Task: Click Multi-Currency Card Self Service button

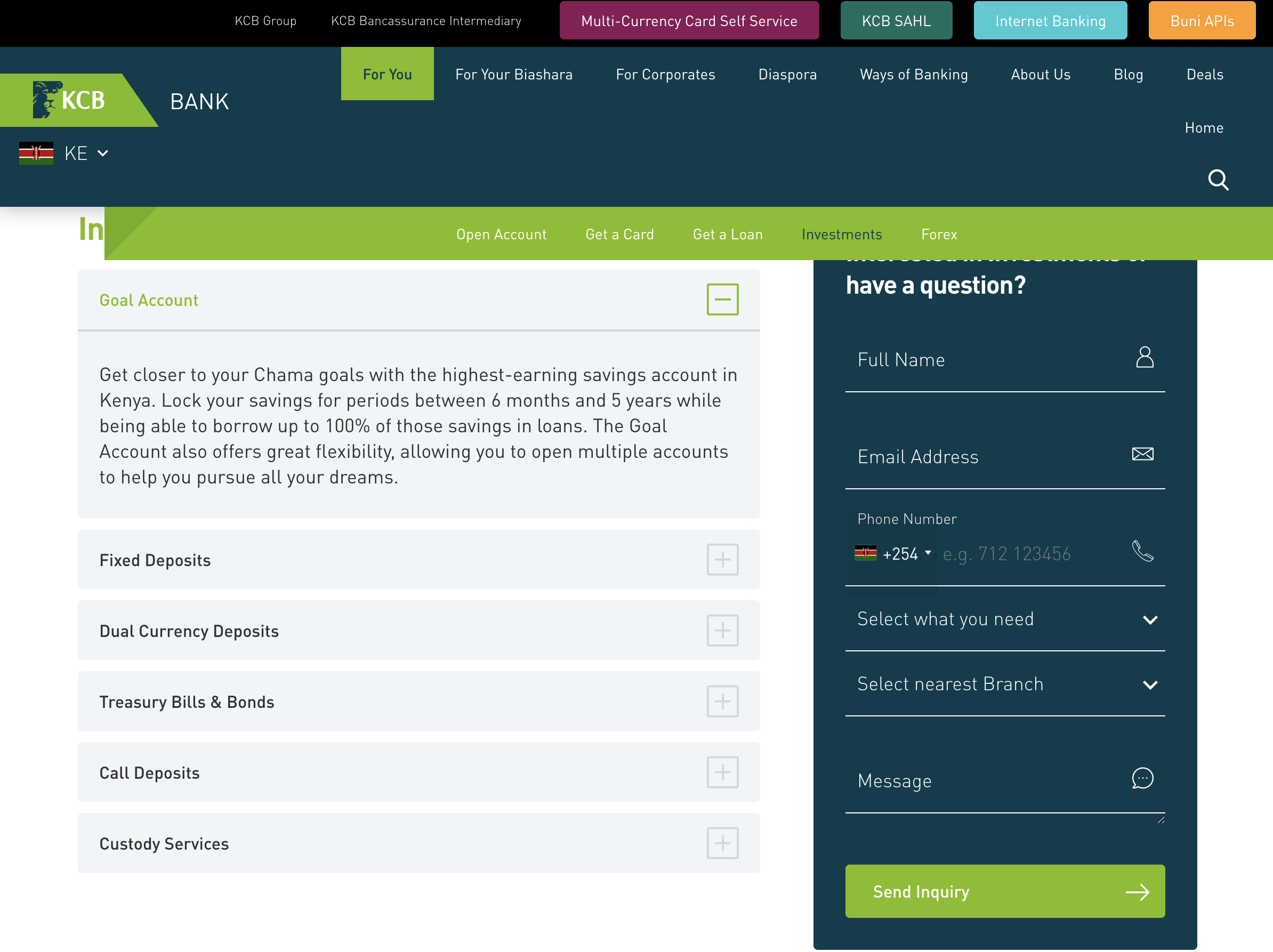Action: 688,21
